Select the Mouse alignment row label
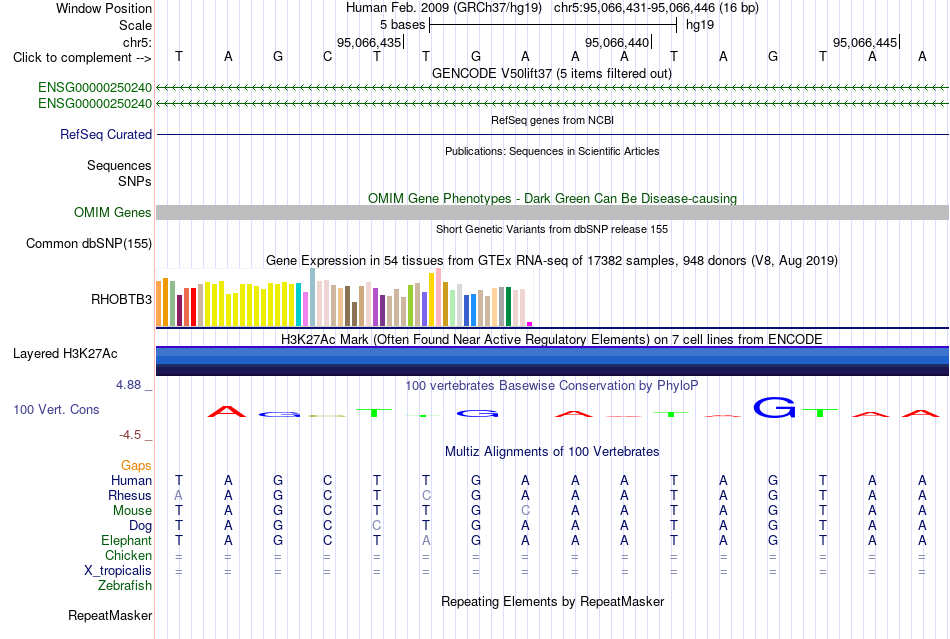The image size is (950, 639). [132, 511]
